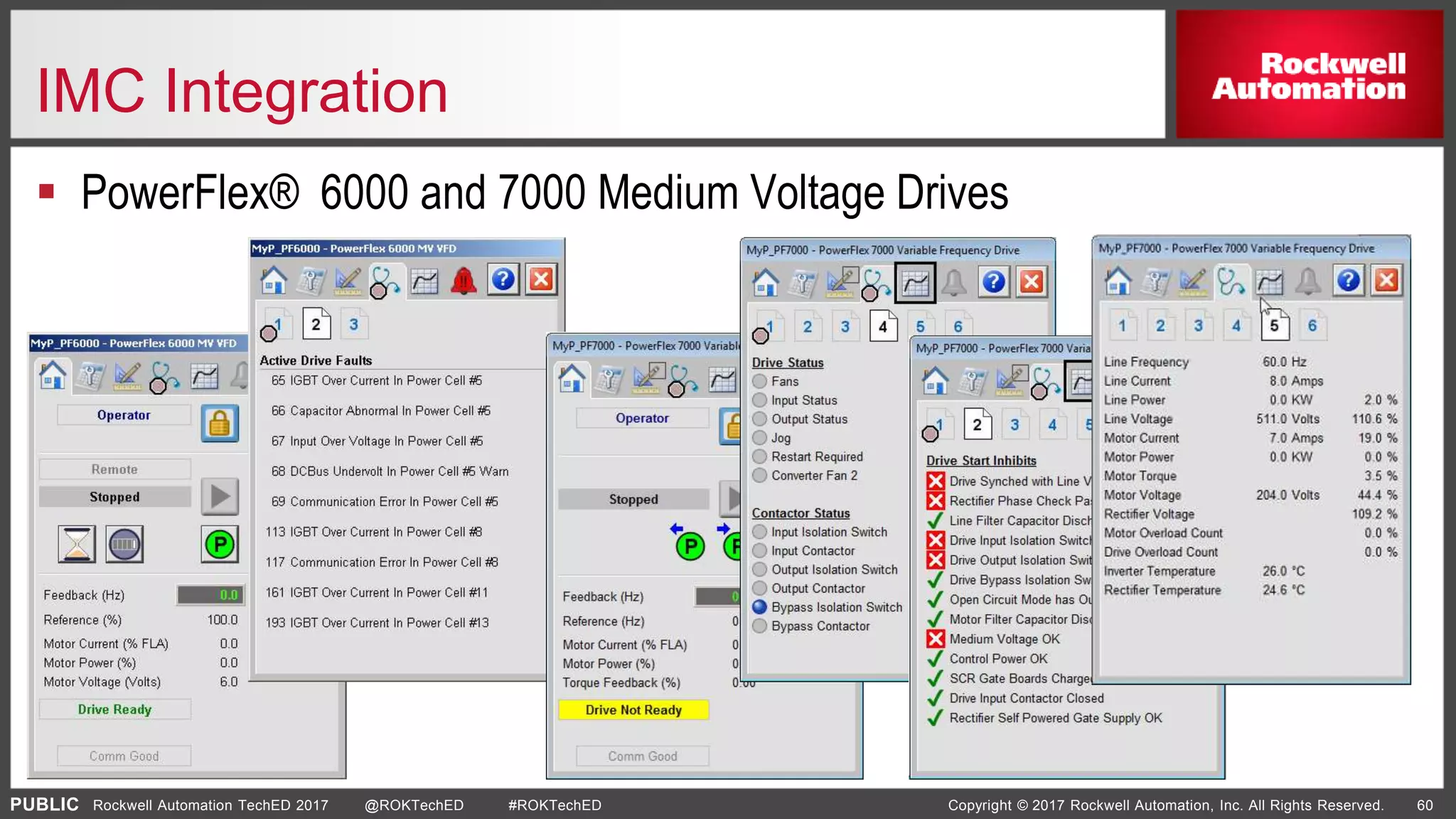Click the Drive Ready status in PF6000 window

114,710
